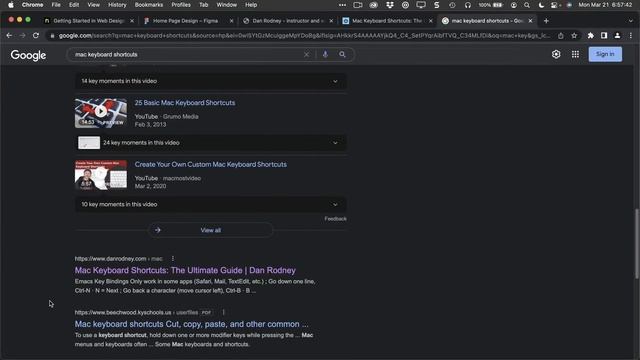This screenshot has height=360, width=640.
Task: Close the Dan Rodney - Instructor tab
Action: coord(331,21)
